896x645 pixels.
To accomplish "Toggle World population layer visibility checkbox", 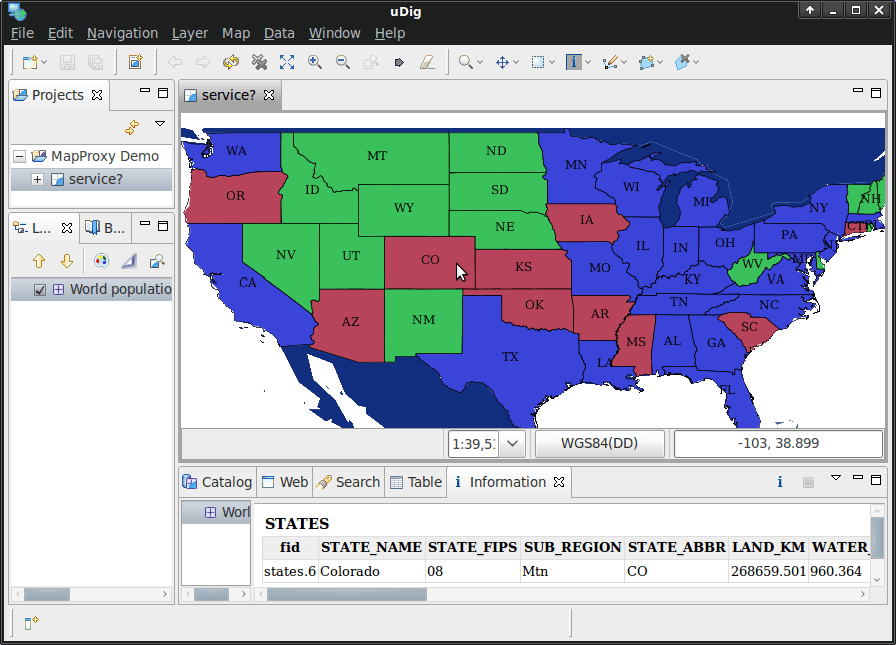I will tap(39, 290).
